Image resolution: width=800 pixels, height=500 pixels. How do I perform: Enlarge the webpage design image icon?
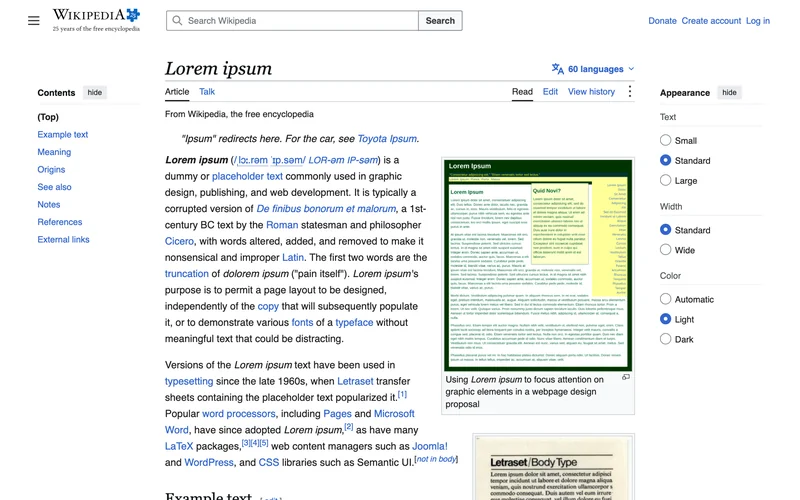click(626, 377)
